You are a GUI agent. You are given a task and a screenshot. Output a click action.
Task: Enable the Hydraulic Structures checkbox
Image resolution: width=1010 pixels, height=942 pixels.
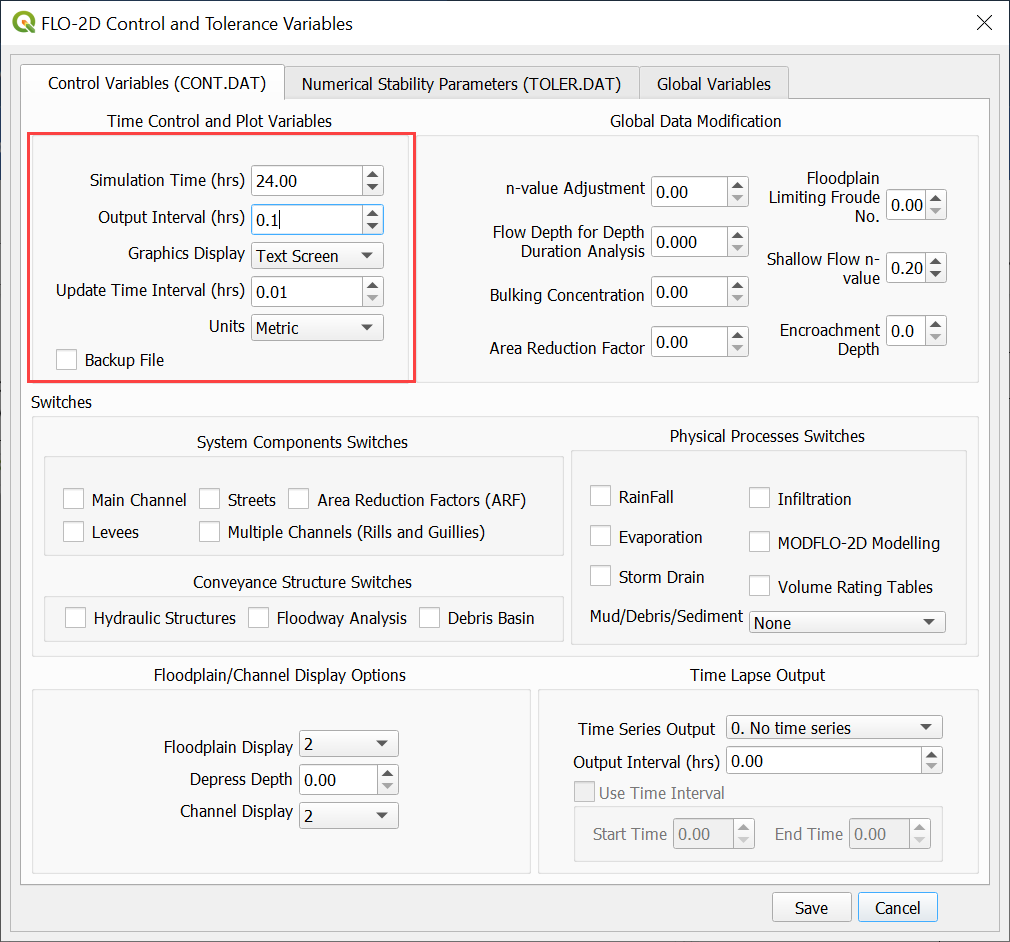click(76, 618)
